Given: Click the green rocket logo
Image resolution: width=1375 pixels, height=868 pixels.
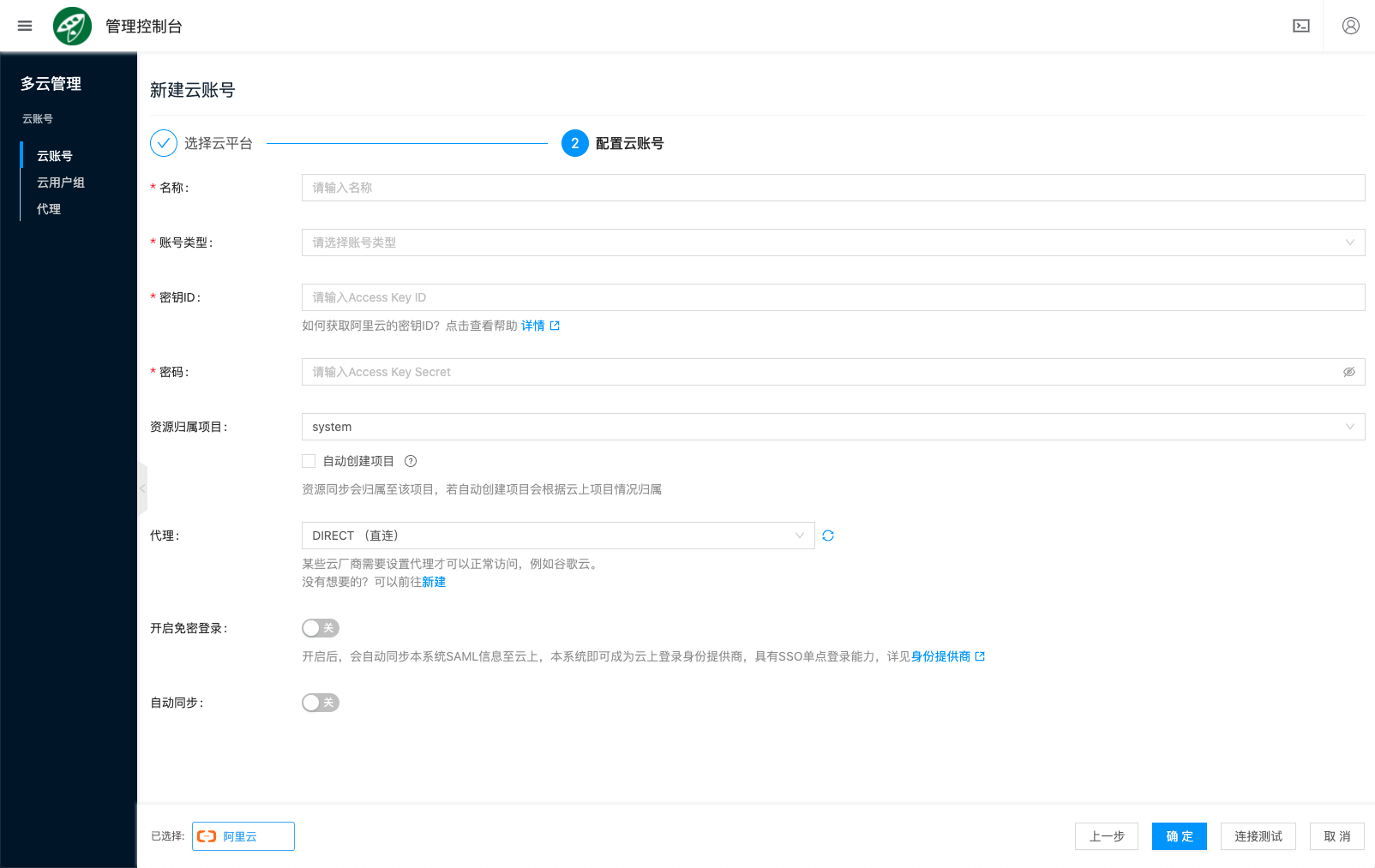Looking at the screenshot, I should 72,26.
